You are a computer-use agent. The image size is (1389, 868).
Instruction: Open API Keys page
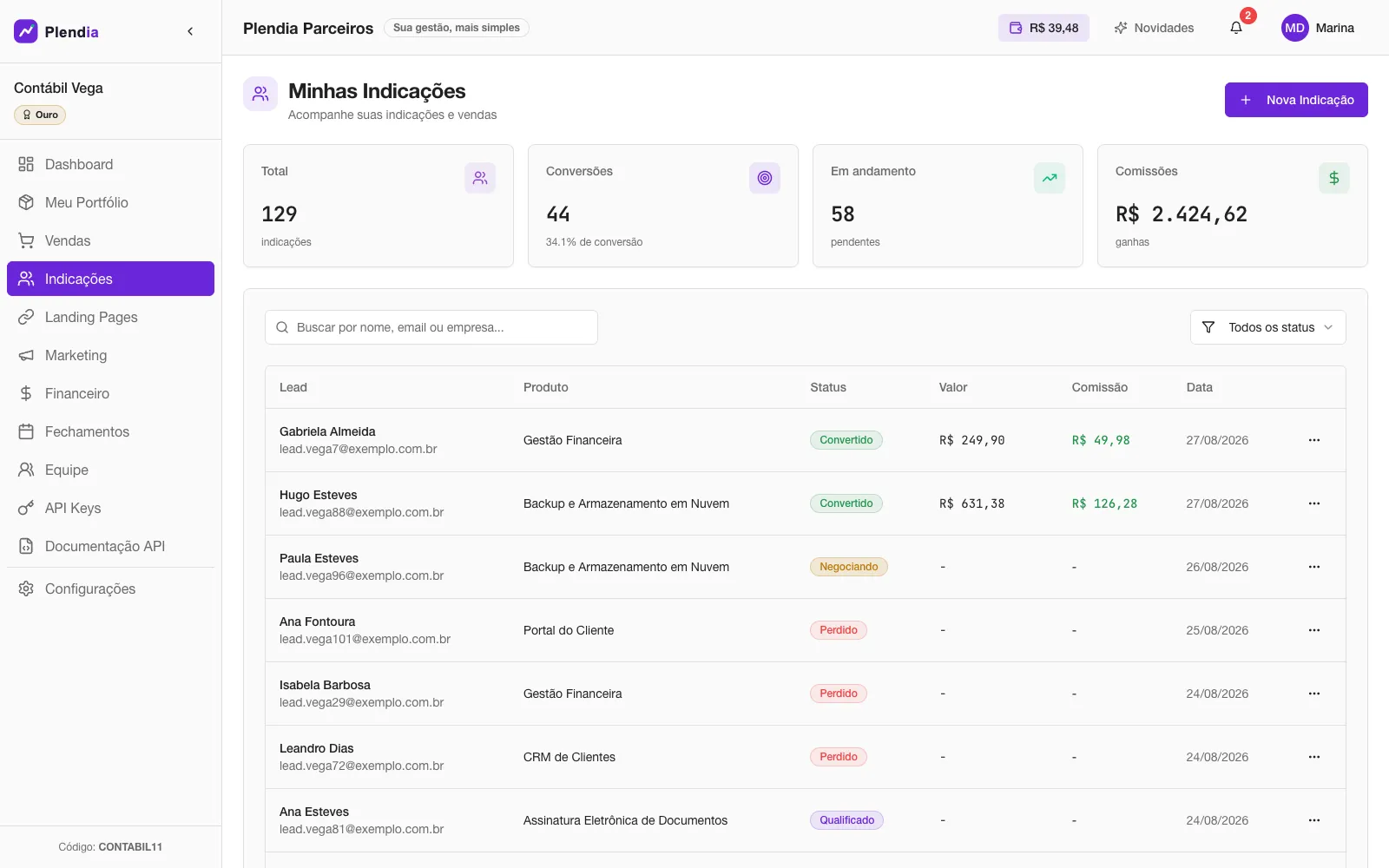click(110, 508)
